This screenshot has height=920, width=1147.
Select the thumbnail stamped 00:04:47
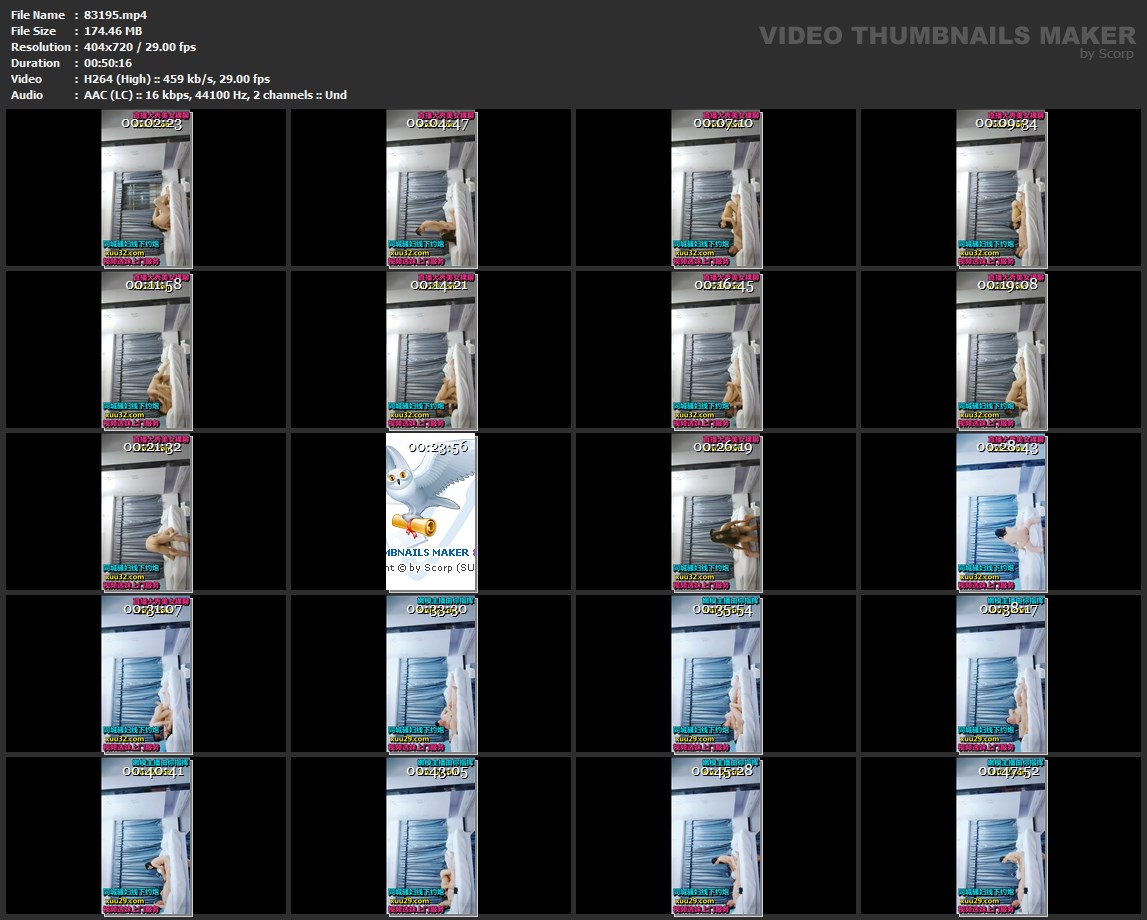(431, 189)
